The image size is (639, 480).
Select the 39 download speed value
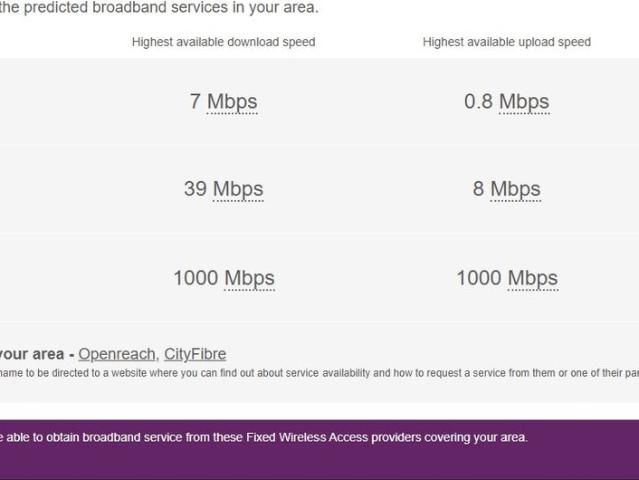pos(195,189)
